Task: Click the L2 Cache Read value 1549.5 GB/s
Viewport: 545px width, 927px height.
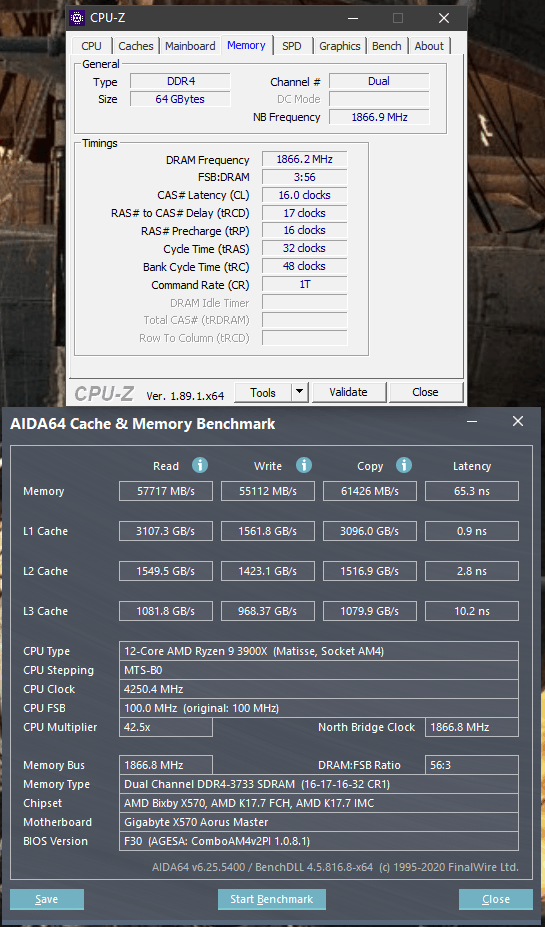Action: click(x=166, y=571)
